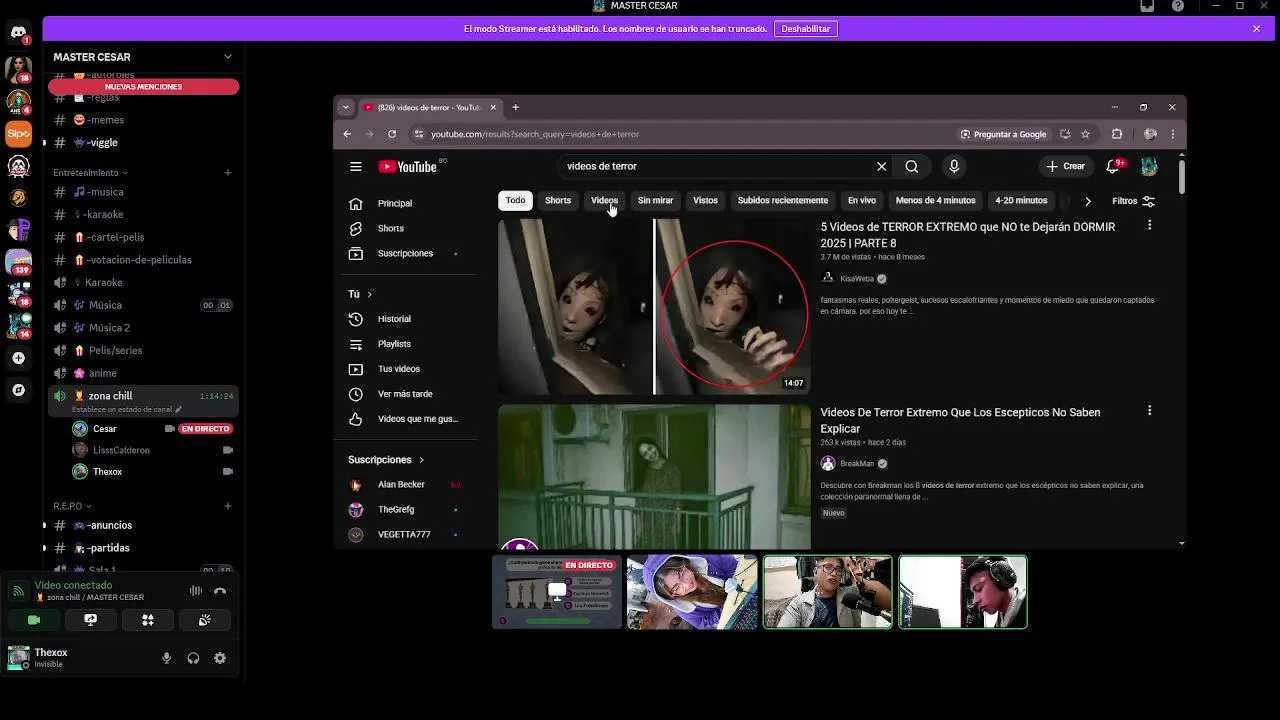The image size is (1280, 720).
Task: Select the Todo filter chip
Action: tap(515, 200)
